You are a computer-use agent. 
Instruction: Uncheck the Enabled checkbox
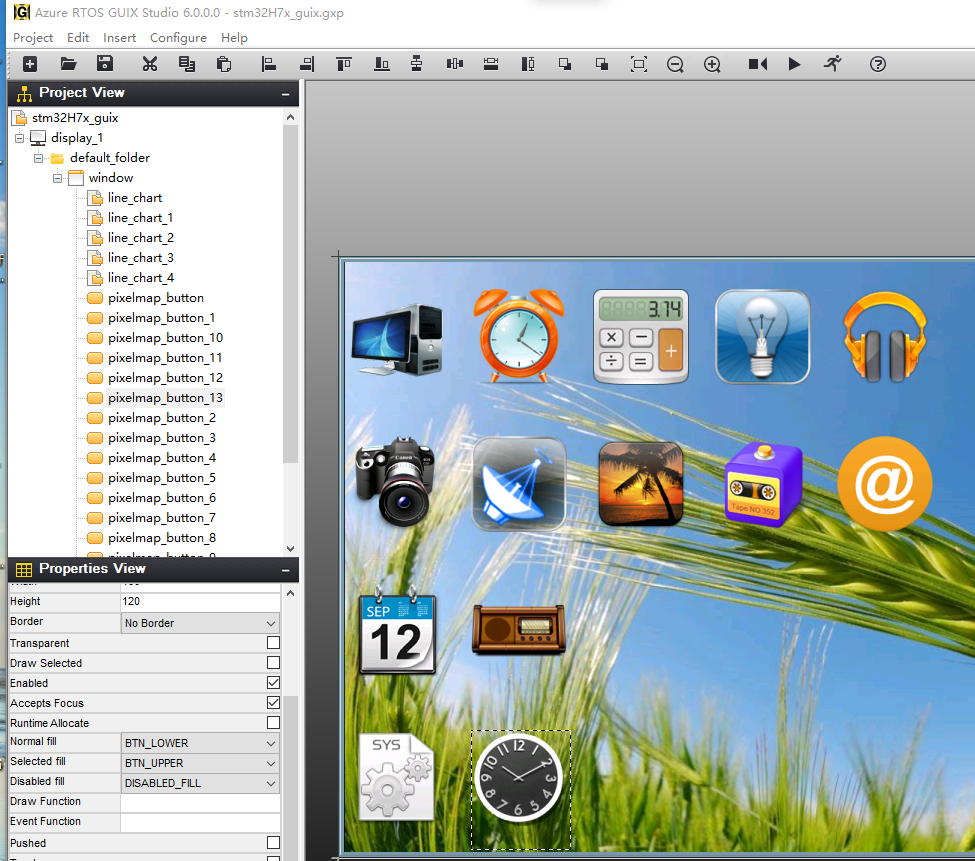(273, 683)
